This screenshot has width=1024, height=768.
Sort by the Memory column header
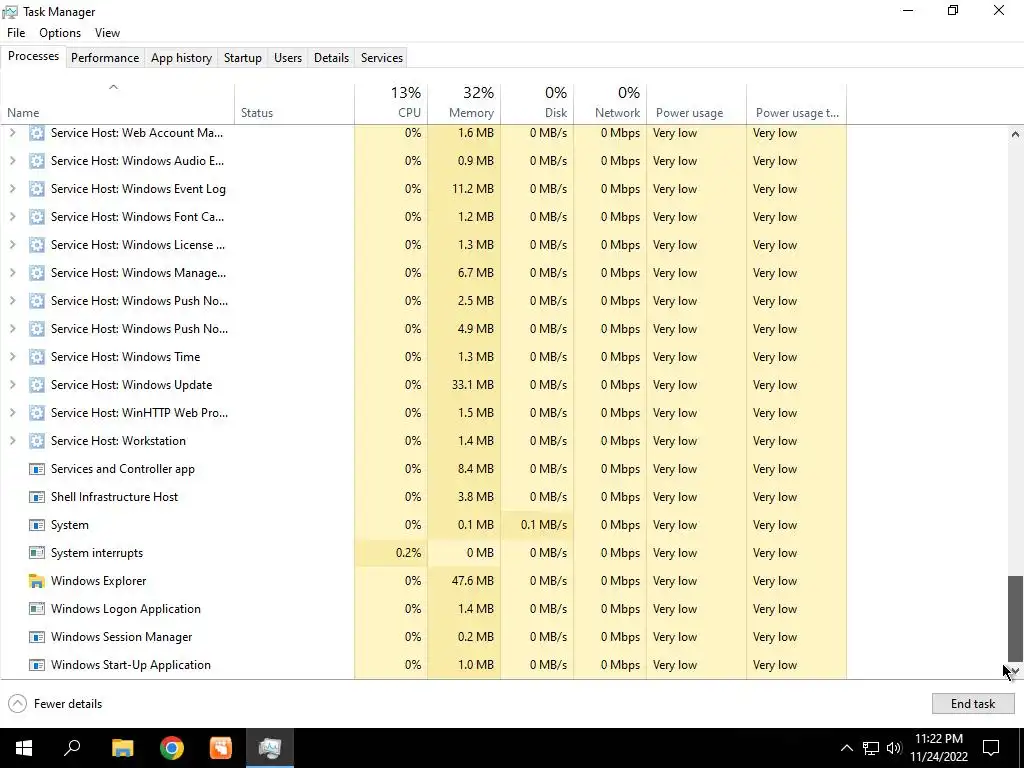464,103
